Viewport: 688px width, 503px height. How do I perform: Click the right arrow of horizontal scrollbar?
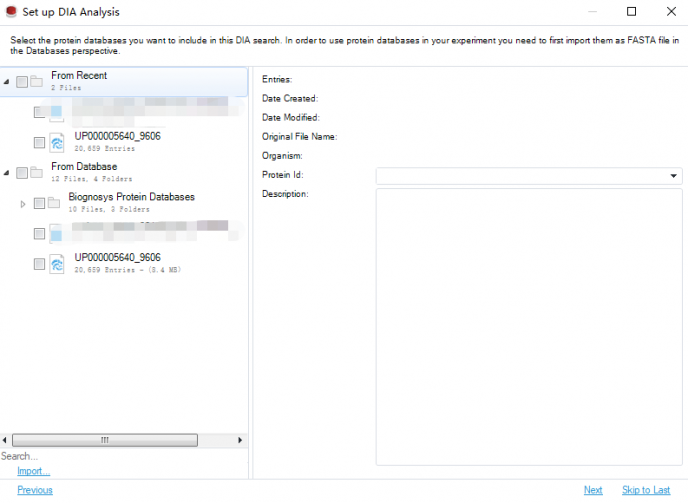240,440
